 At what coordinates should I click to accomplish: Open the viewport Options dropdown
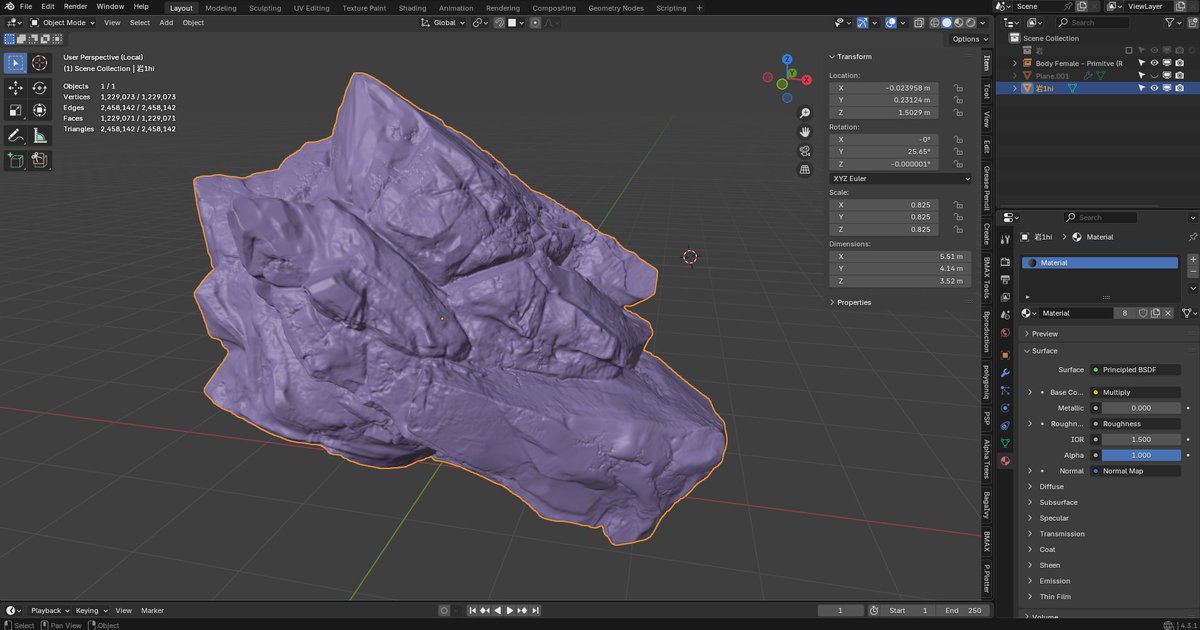click(x=969, y=39)
